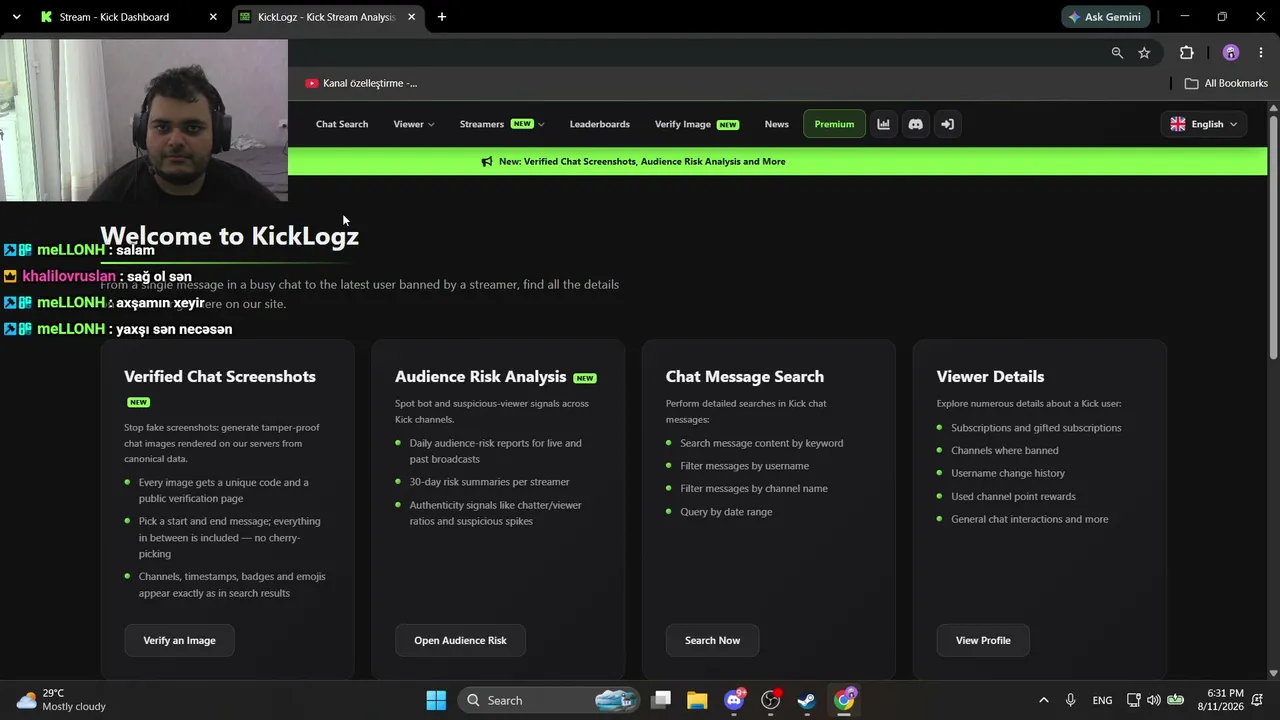Open the green announcement banner text link
Viewport: 1280px width, 720px height.
tap(642, 162)
